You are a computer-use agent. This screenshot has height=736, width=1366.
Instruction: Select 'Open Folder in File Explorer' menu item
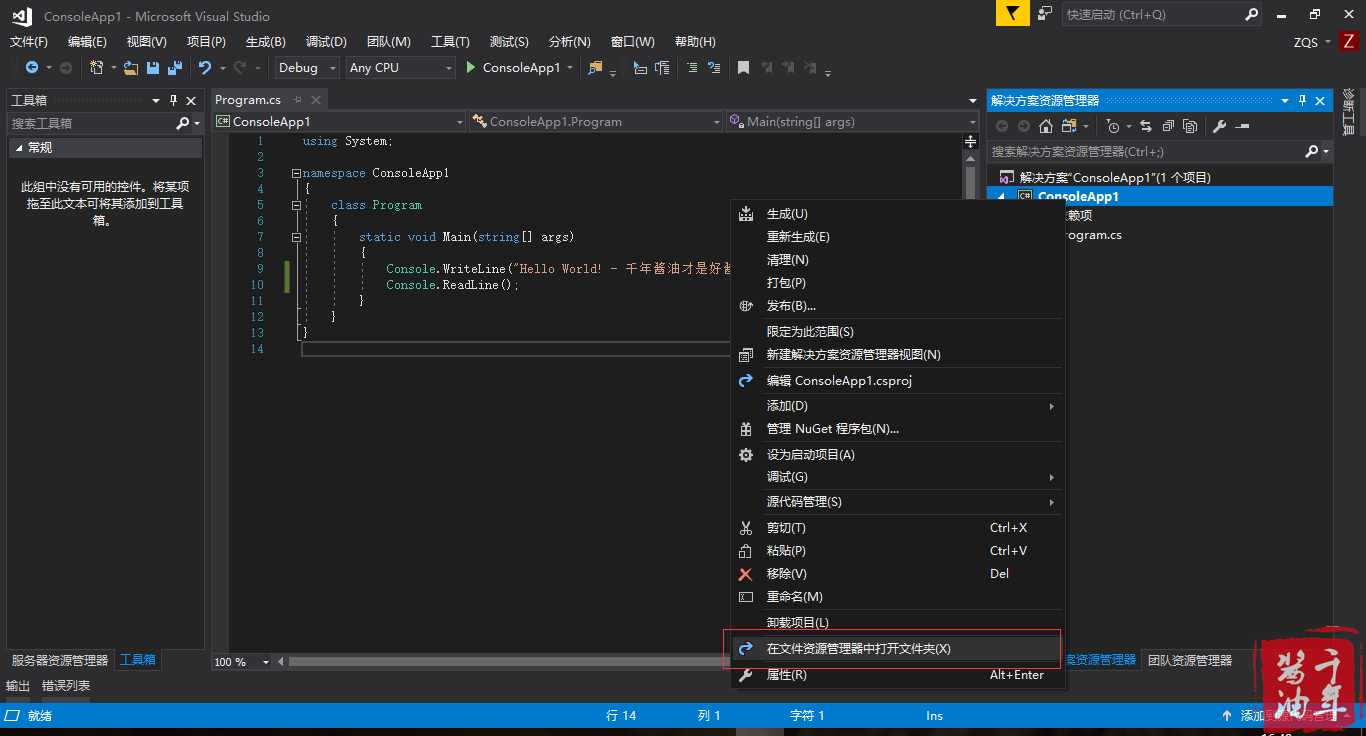(858, 649)
